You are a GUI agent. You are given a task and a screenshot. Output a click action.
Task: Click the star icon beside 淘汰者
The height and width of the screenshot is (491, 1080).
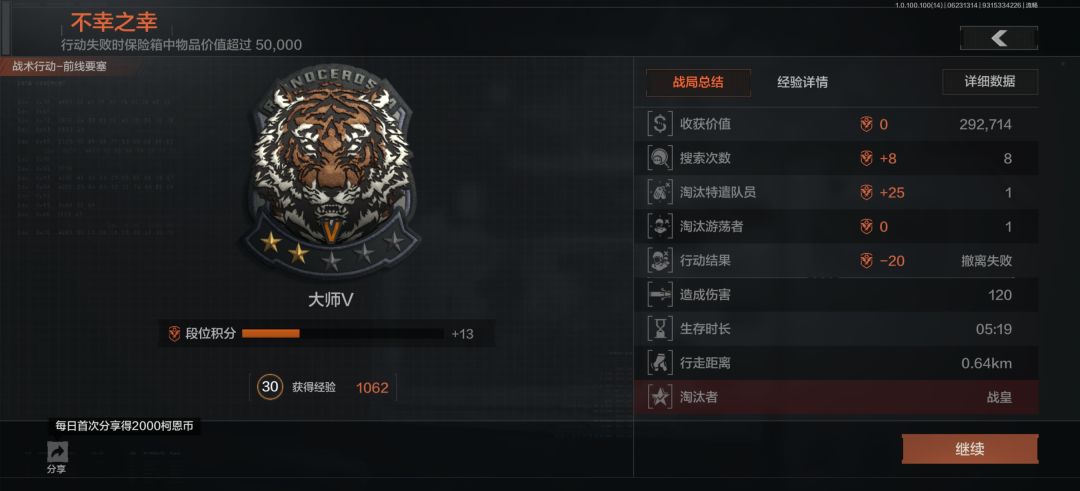tap(660, 397)
